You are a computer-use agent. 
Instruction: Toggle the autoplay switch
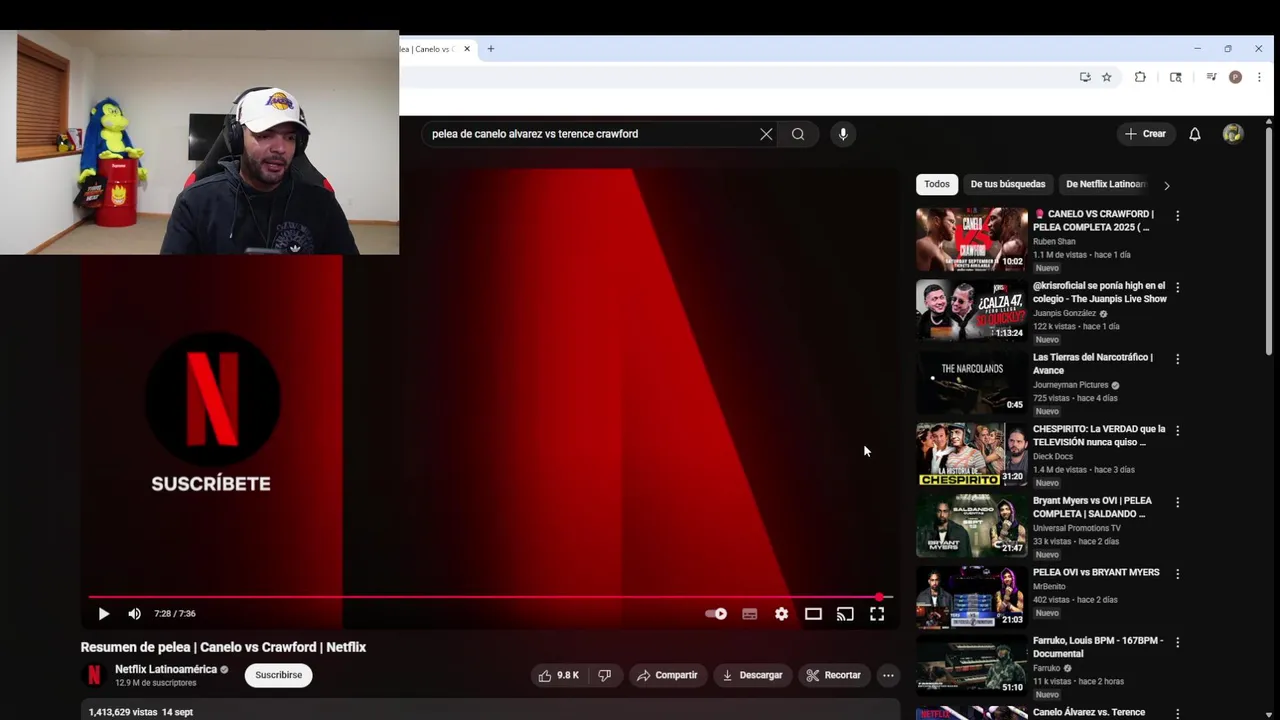pos(716,614)
